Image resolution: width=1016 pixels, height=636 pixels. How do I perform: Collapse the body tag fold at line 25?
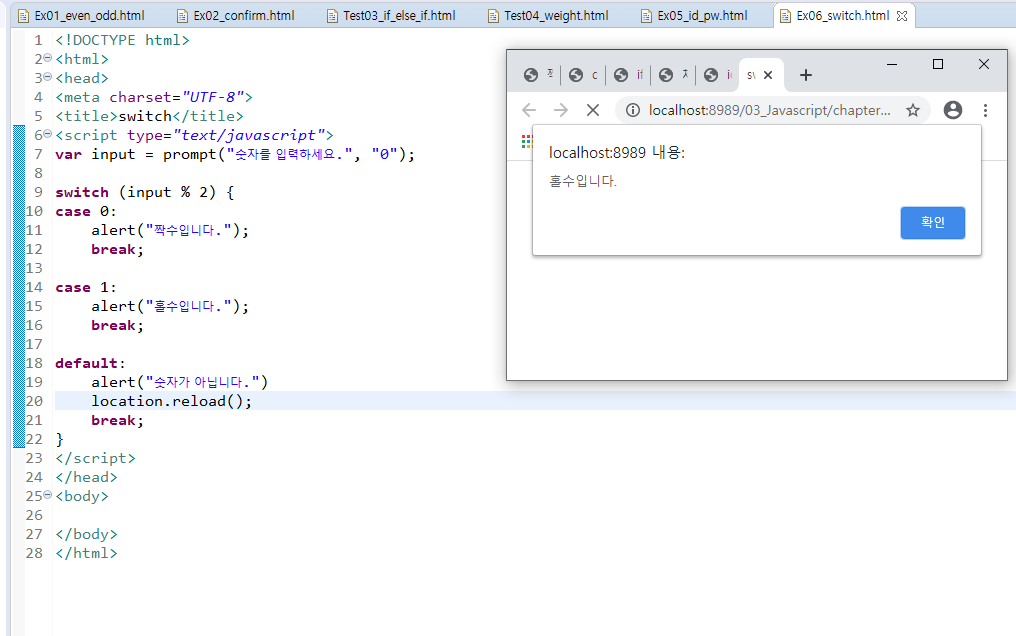coord(47,495)
